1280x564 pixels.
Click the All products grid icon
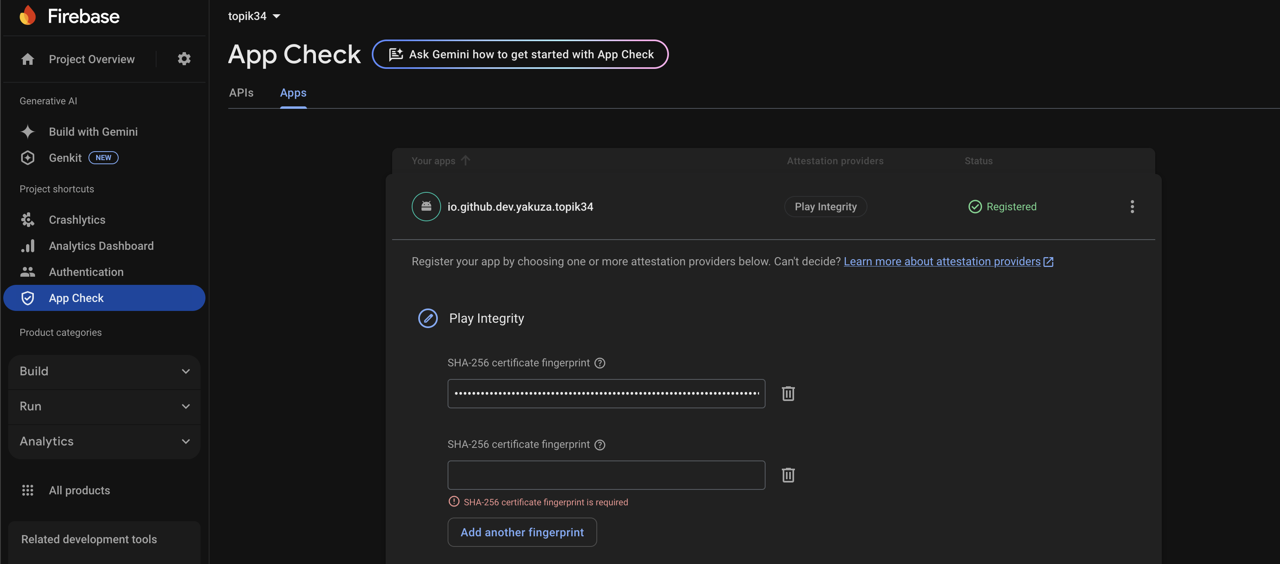tap(28, 490)
